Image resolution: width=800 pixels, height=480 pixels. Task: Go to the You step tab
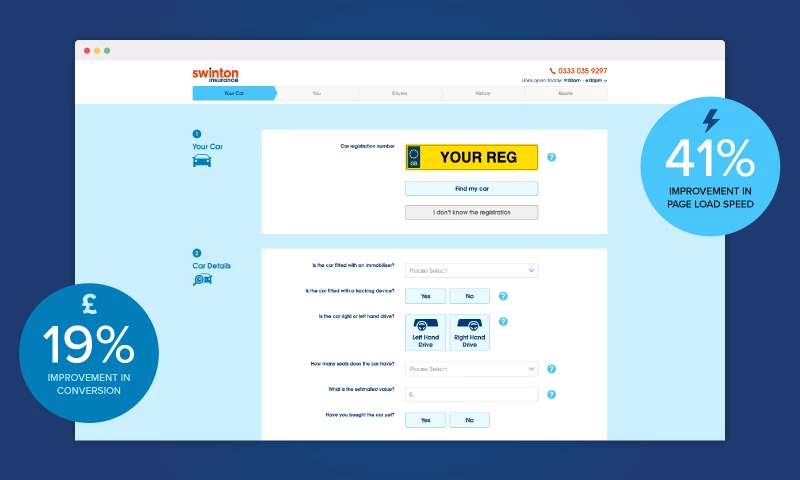point(317,93)
